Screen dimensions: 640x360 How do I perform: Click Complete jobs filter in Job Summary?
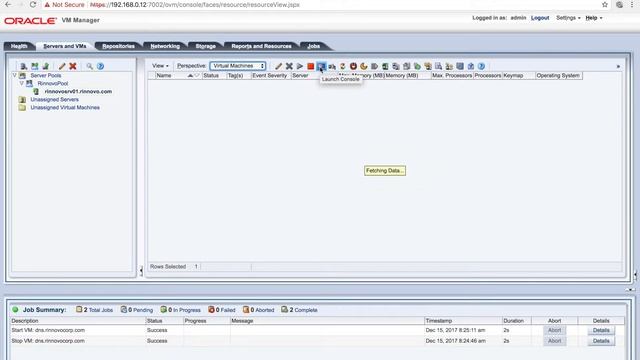[299, 310]
